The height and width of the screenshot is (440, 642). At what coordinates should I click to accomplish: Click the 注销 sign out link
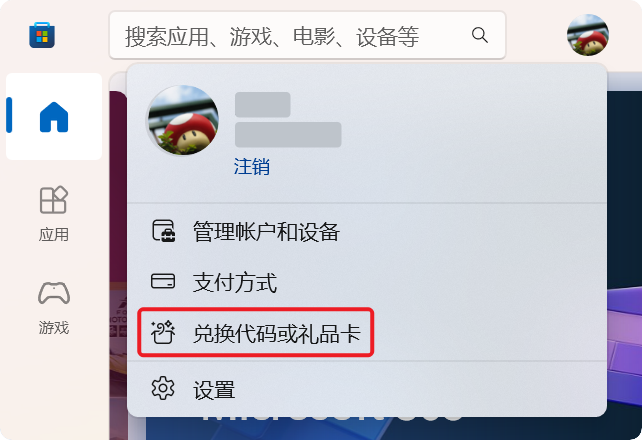[251, 167]
